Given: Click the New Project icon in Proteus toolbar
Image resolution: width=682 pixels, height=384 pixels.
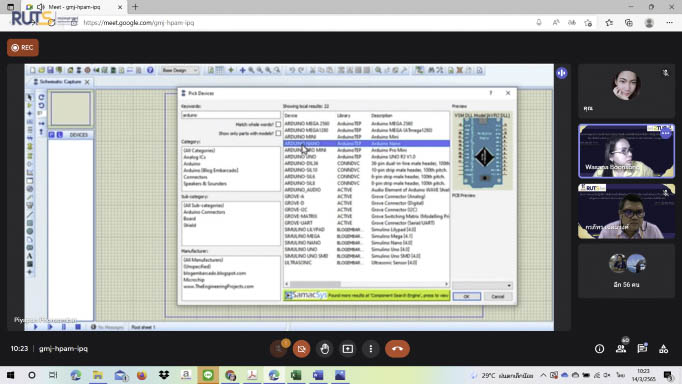Looking at the screenshot, I should (x=33, y=70).
